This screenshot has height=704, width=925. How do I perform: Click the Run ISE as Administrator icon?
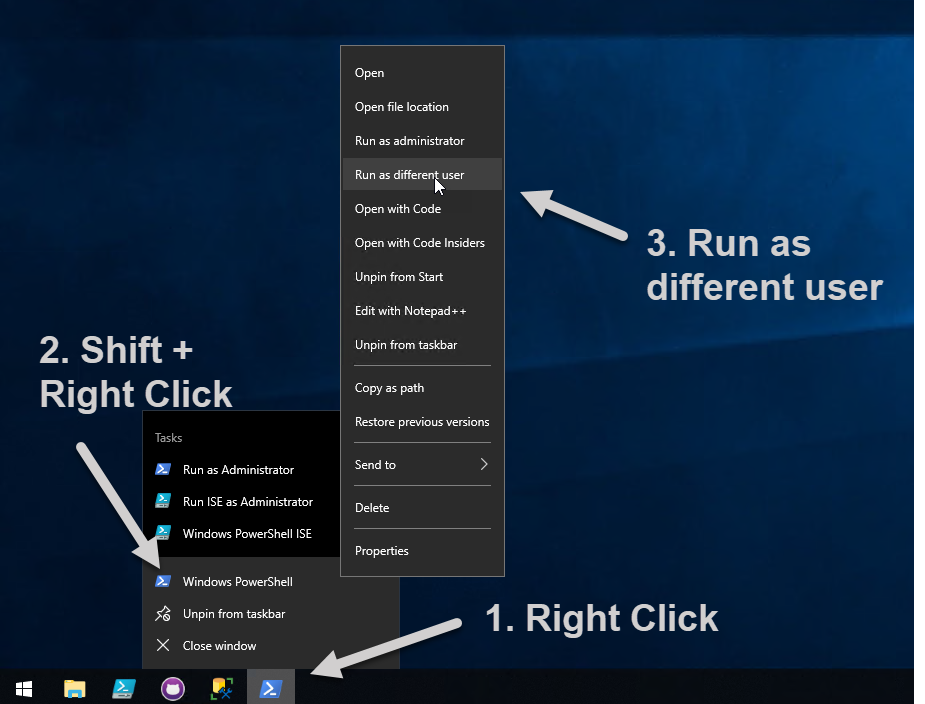pos(163,501)
